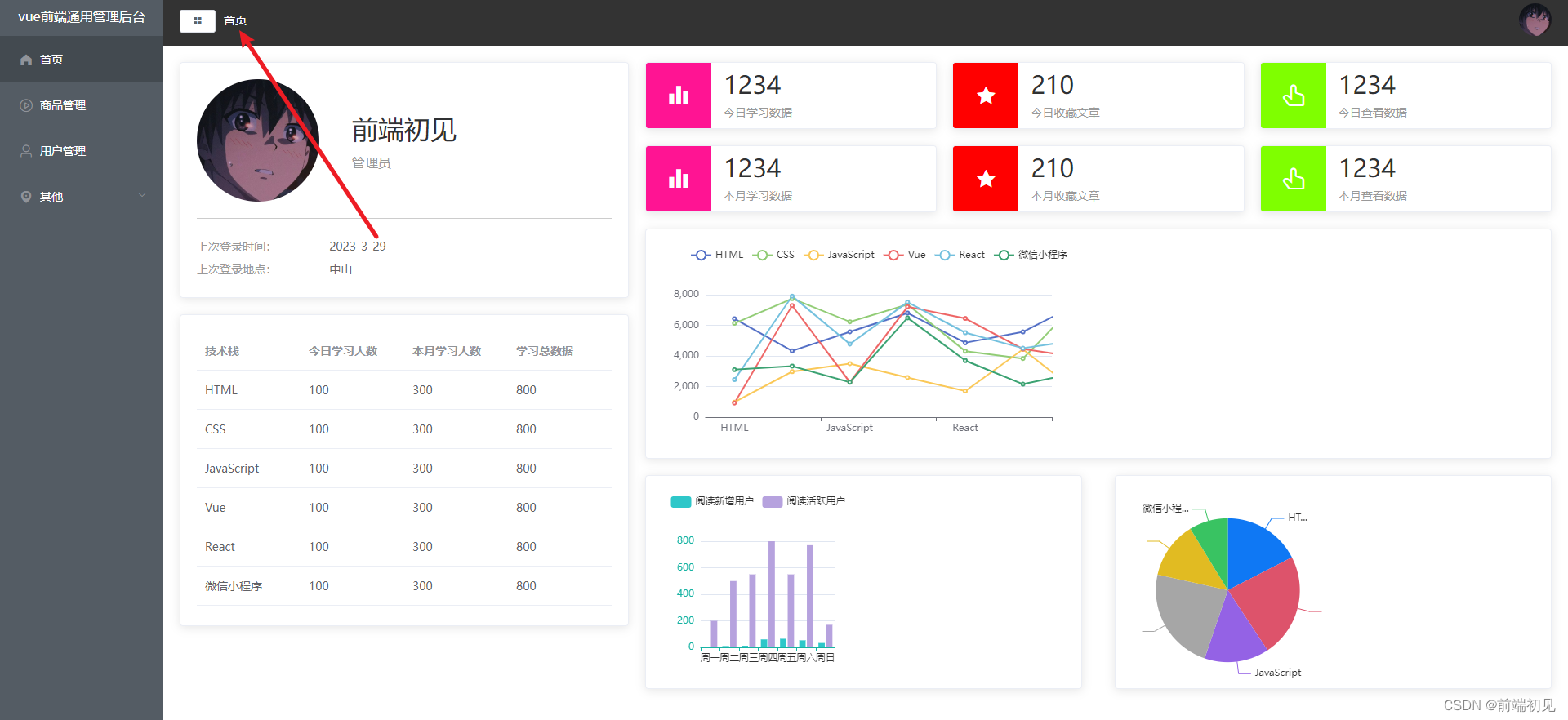The image size is (1568, 720).
Task: Open 用户管理 in the sidebar menu
Action: pyautogui.click(x=82, y=150)
